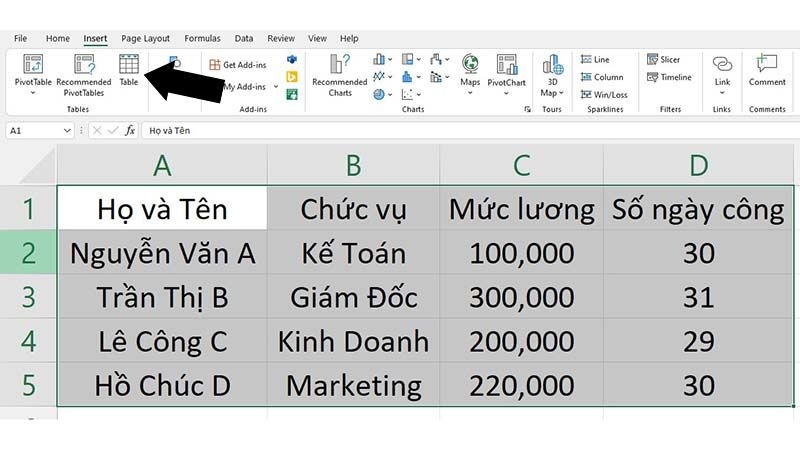Click the Insert Function fx button

coord(130,131)
